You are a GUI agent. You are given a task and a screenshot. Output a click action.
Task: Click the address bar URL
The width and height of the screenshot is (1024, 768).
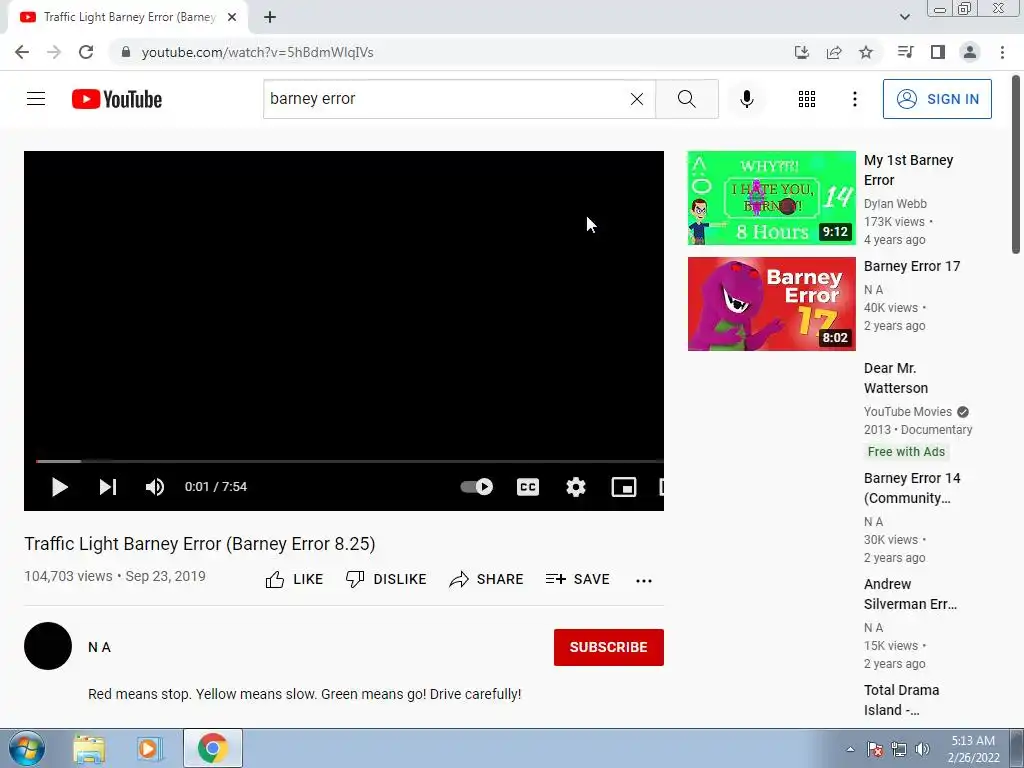[257, 52]
